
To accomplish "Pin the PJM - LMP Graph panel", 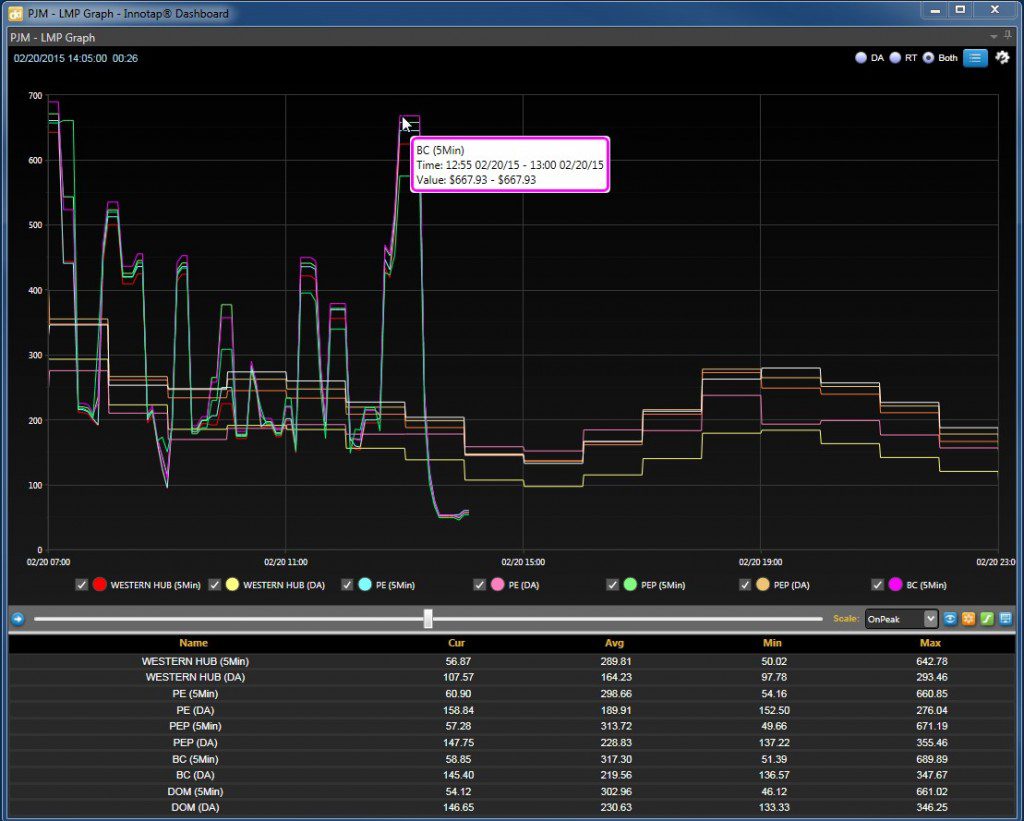I will point(1008,36).
